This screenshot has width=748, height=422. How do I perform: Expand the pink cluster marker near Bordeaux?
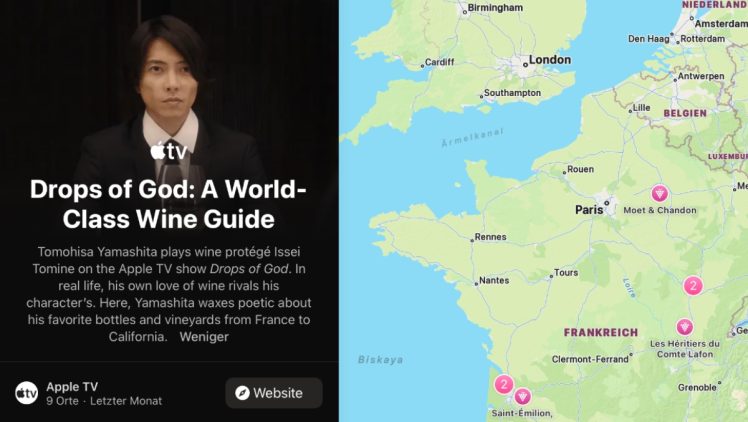[503, 384]
